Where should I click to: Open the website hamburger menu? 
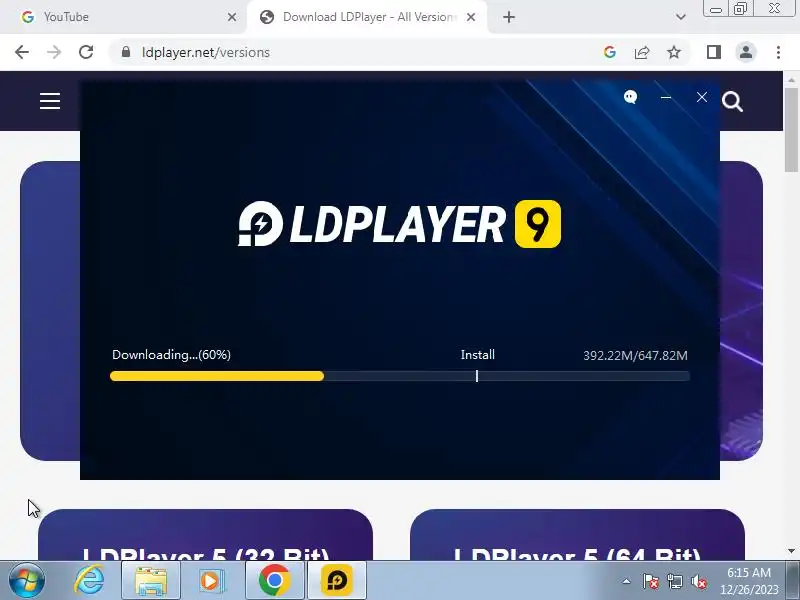pos(50,101)
